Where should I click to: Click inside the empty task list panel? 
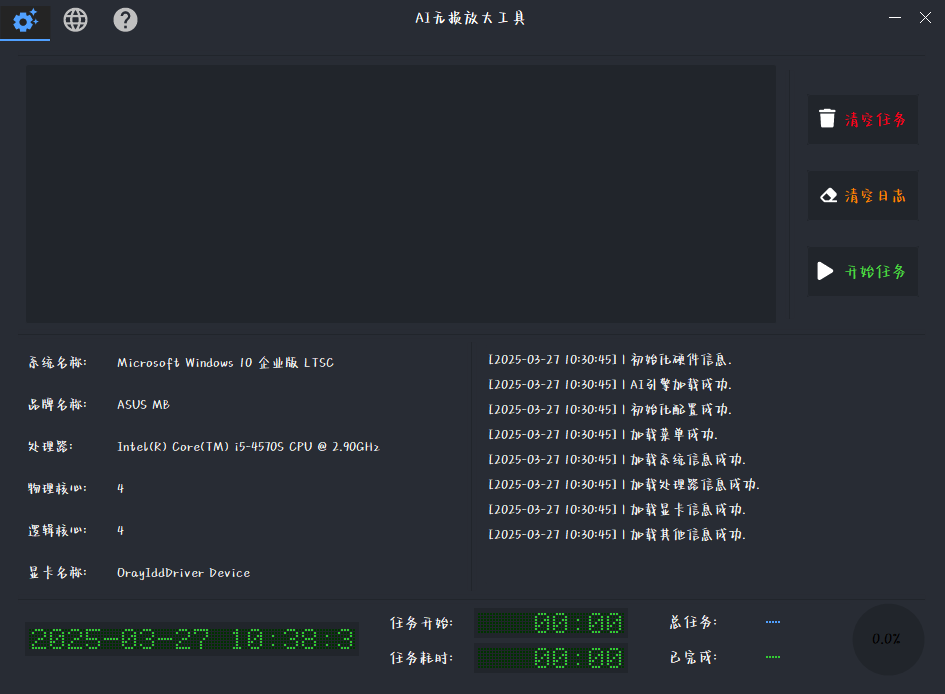[x=400, y=194]
